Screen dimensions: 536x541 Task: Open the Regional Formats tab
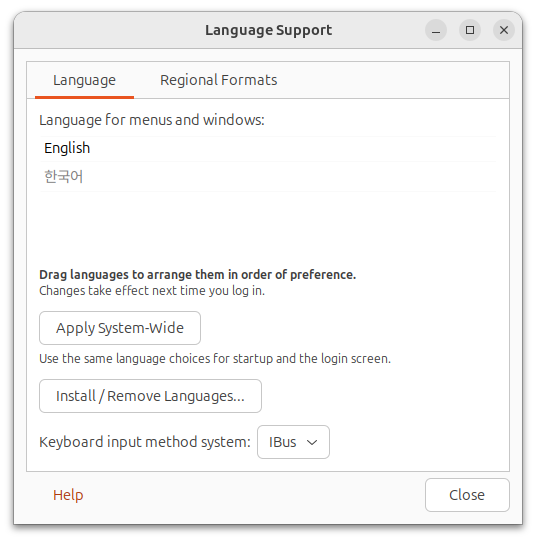[218, 80]
